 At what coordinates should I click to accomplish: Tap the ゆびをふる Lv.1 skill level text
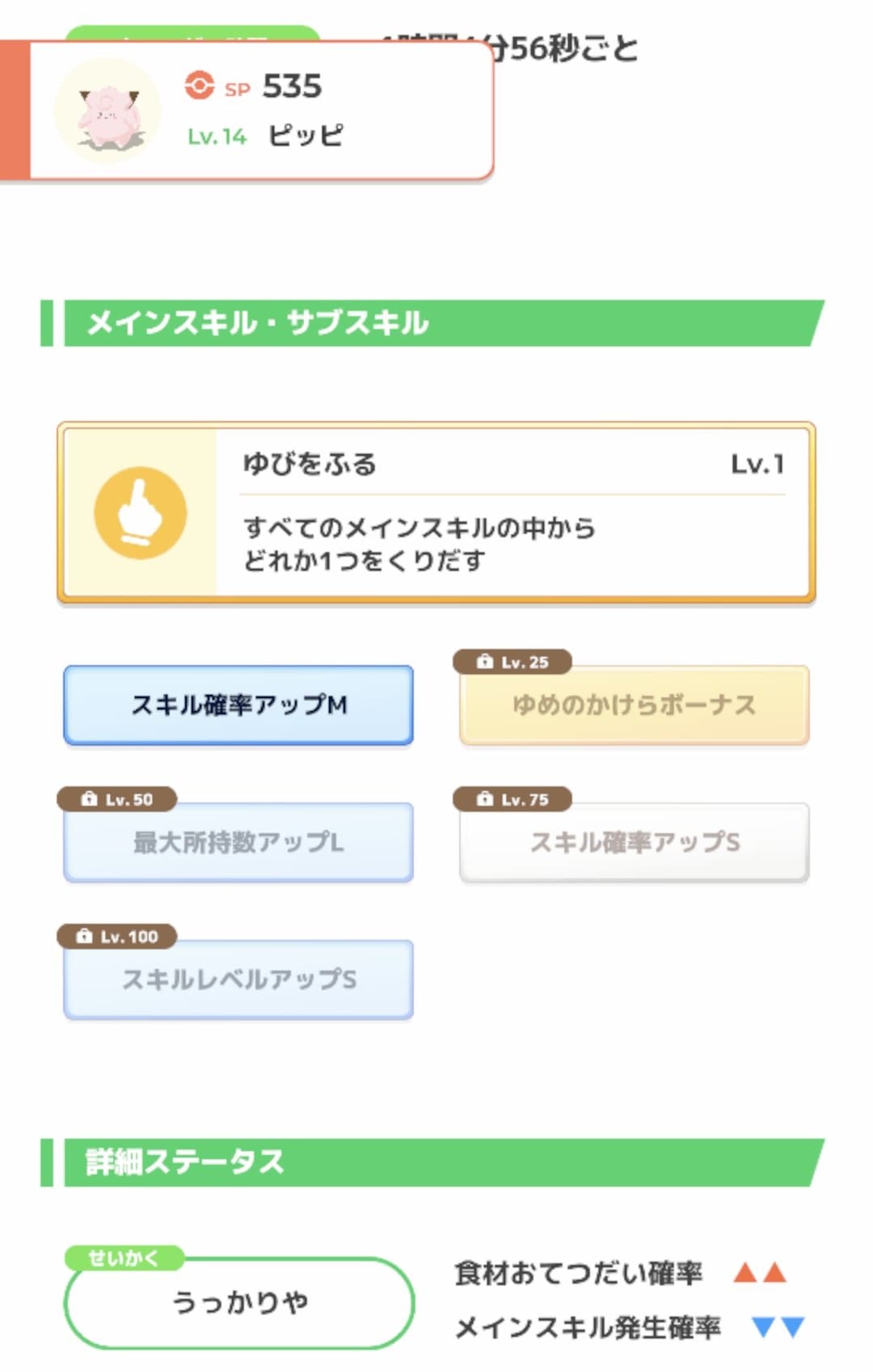tap(757, 464)
